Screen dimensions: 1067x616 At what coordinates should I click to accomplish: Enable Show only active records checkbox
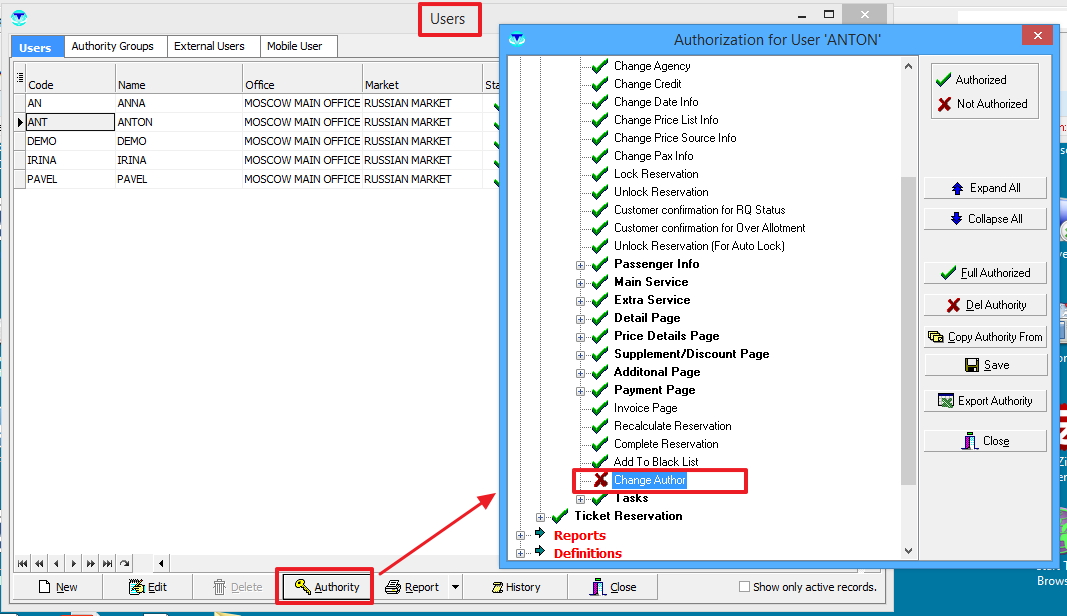pyautogui.click(x=744, y=587)
